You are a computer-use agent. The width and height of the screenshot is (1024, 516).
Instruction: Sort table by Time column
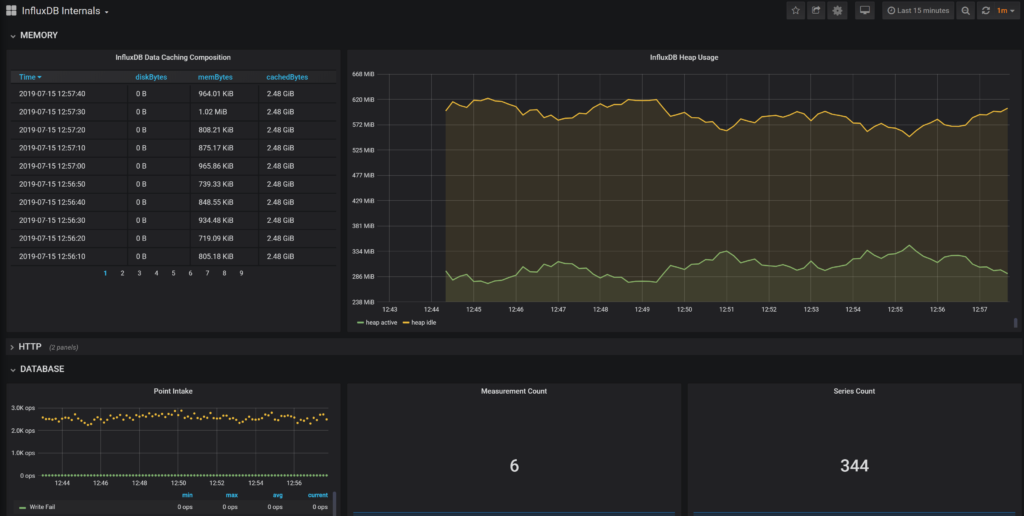point(30,77)
